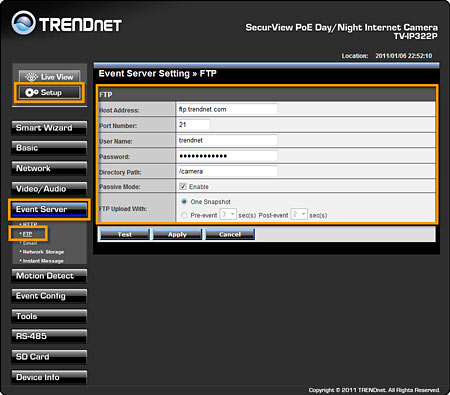
Task: Open the HTTP event server link
Action: 29,224
